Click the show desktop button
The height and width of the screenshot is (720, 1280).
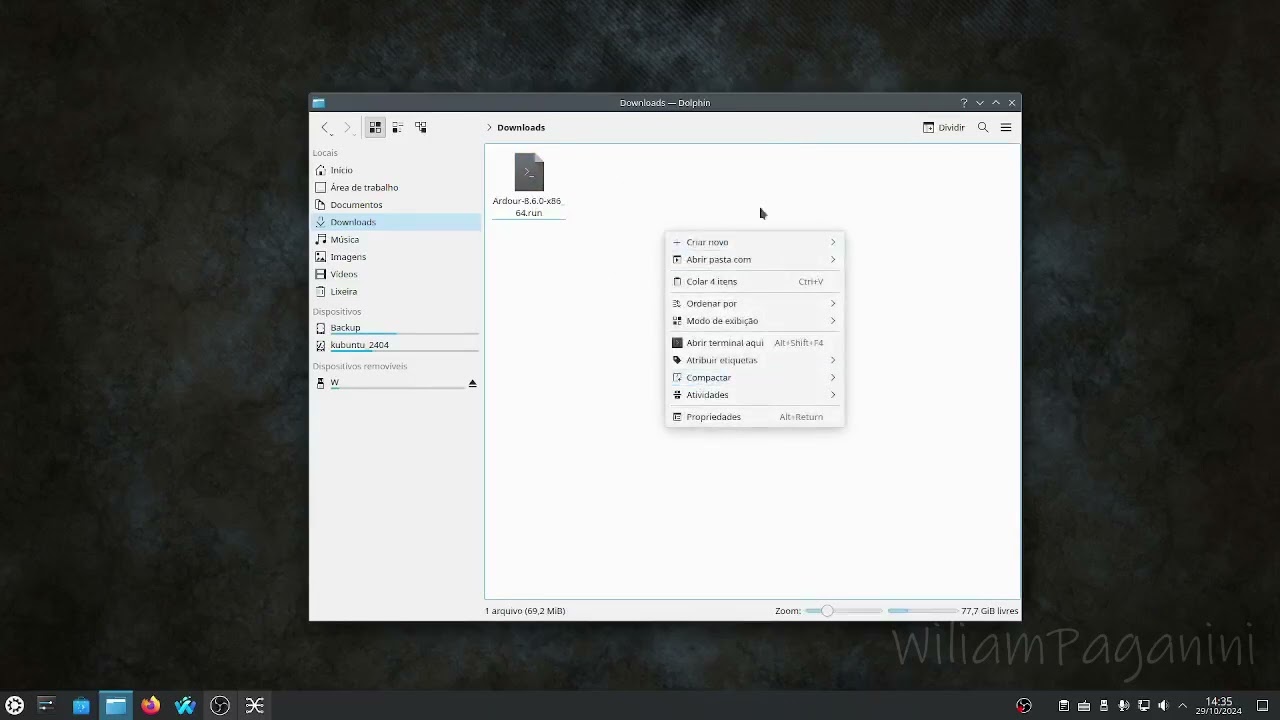(x=1262, y=706)
